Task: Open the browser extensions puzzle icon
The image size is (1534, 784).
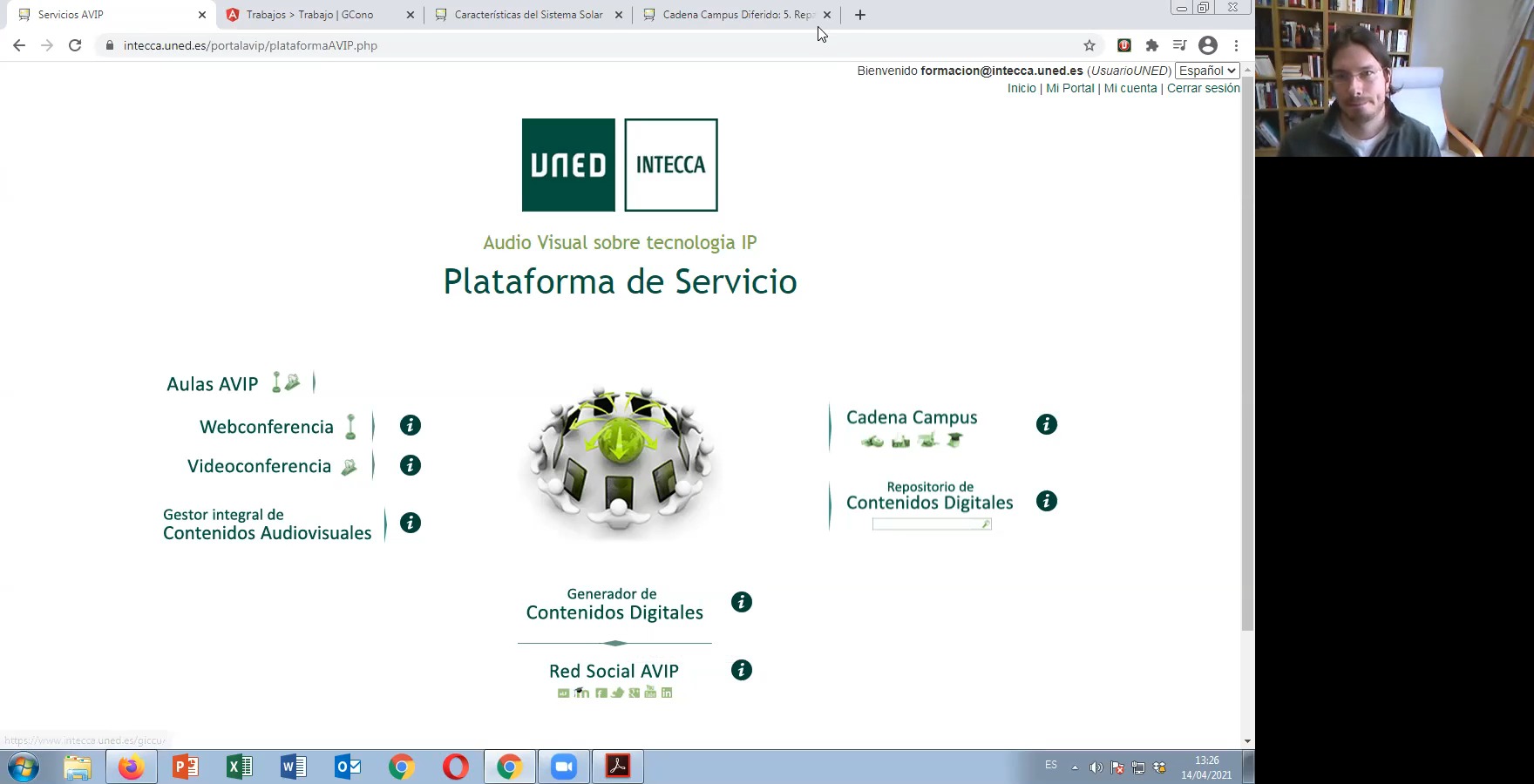Action: [x=1152, y=45]
